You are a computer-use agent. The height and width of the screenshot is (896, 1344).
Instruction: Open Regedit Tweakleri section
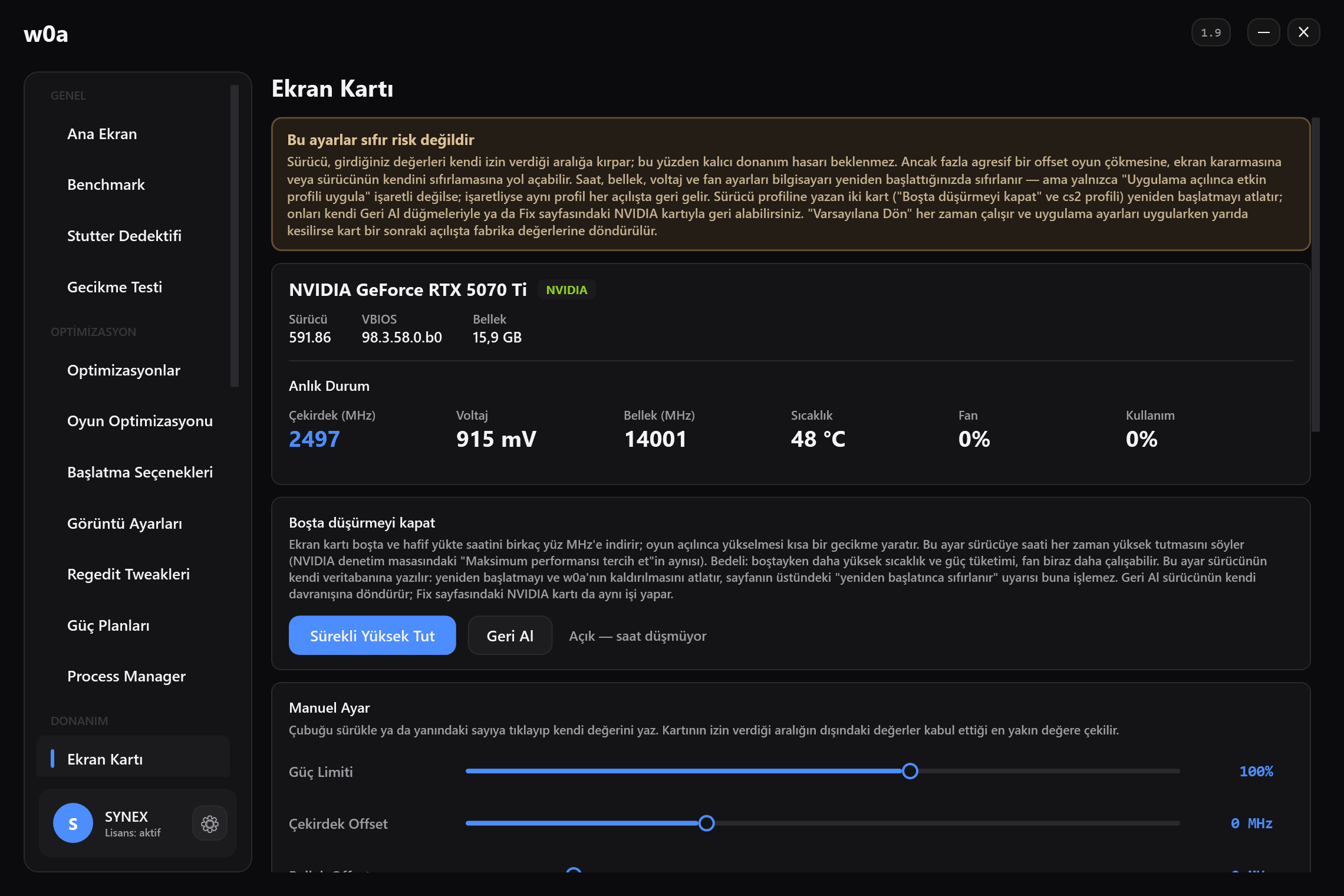(133, 574)
